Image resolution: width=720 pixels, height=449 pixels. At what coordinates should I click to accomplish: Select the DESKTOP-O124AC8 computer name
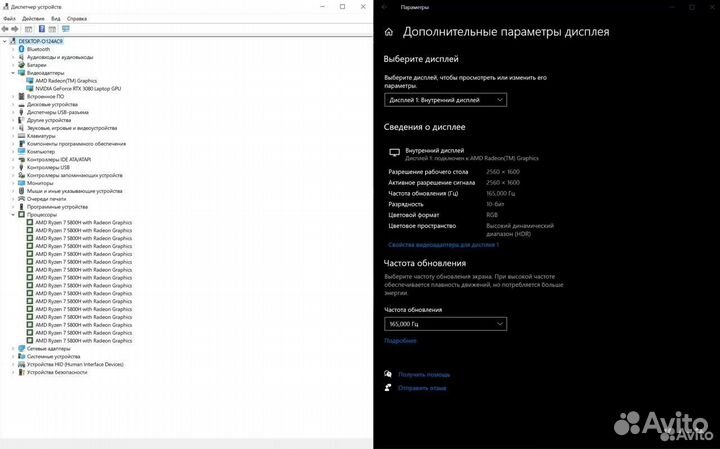coord(40,41)
